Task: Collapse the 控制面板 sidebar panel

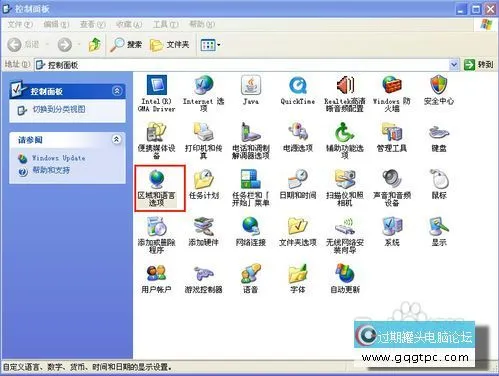Action: pos(117,91)
